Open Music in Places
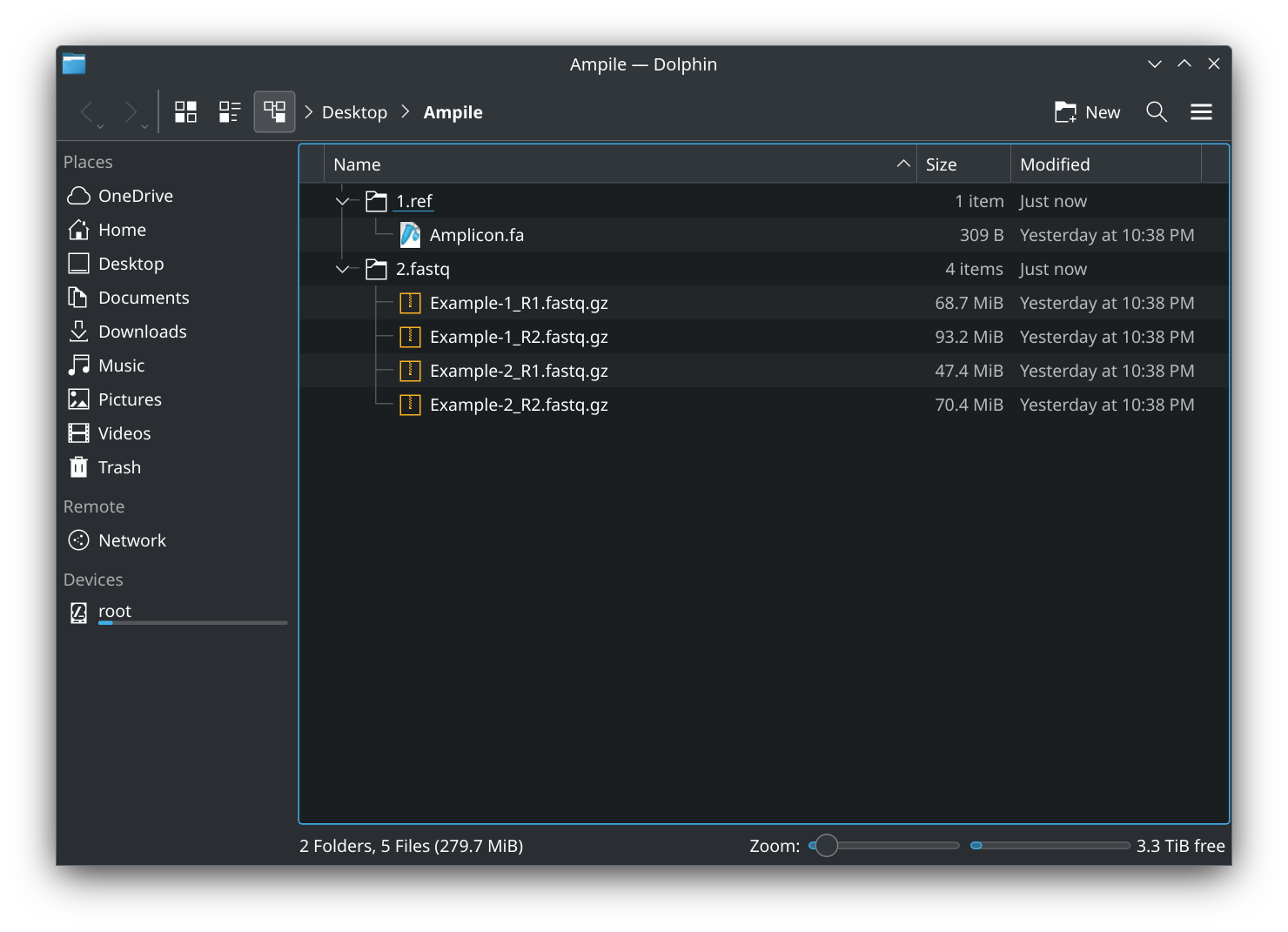Viewport: 1288px width, 932px height. coord(176,365)
